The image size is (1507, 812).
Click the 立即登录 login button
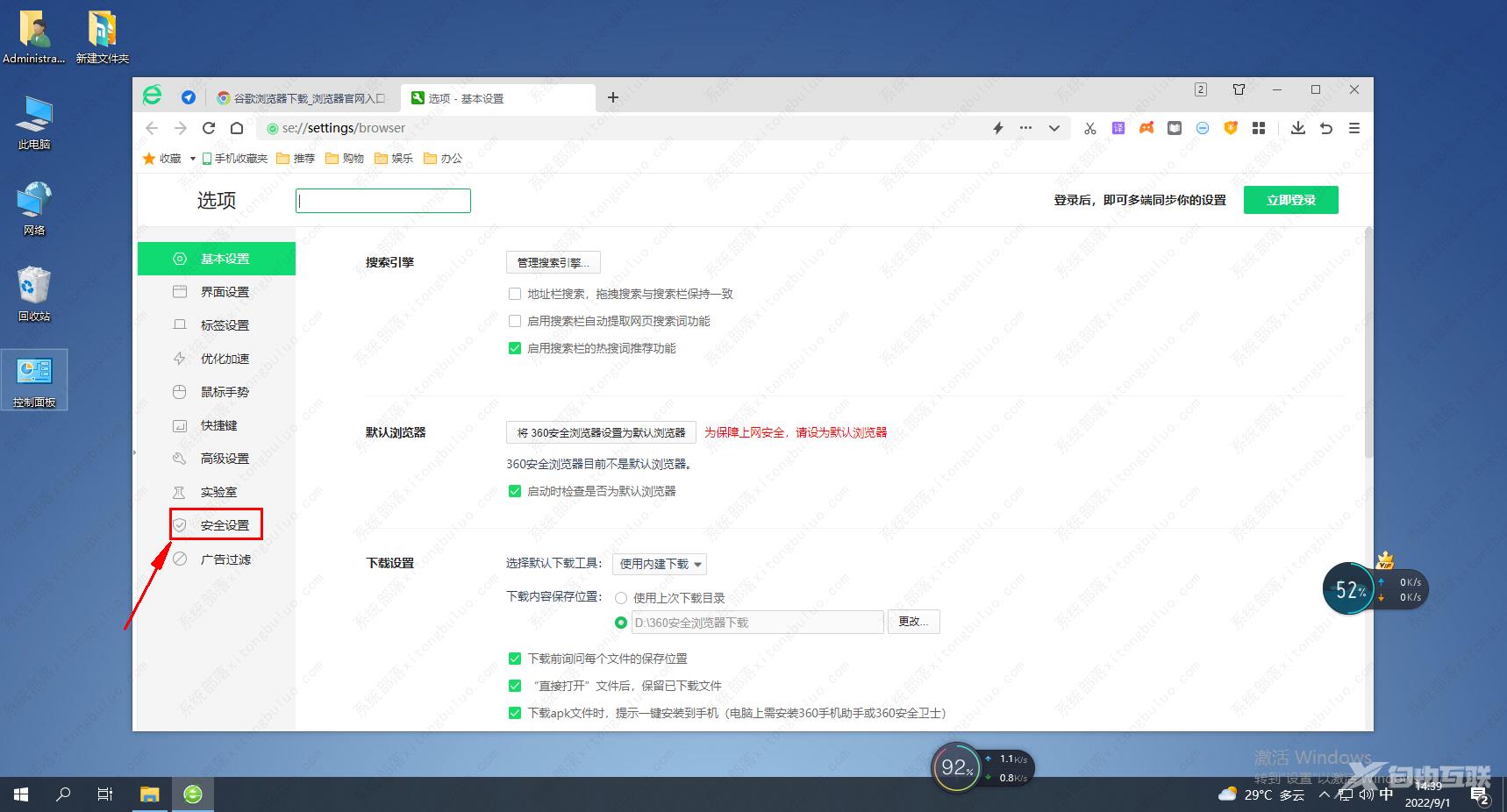1291,200
